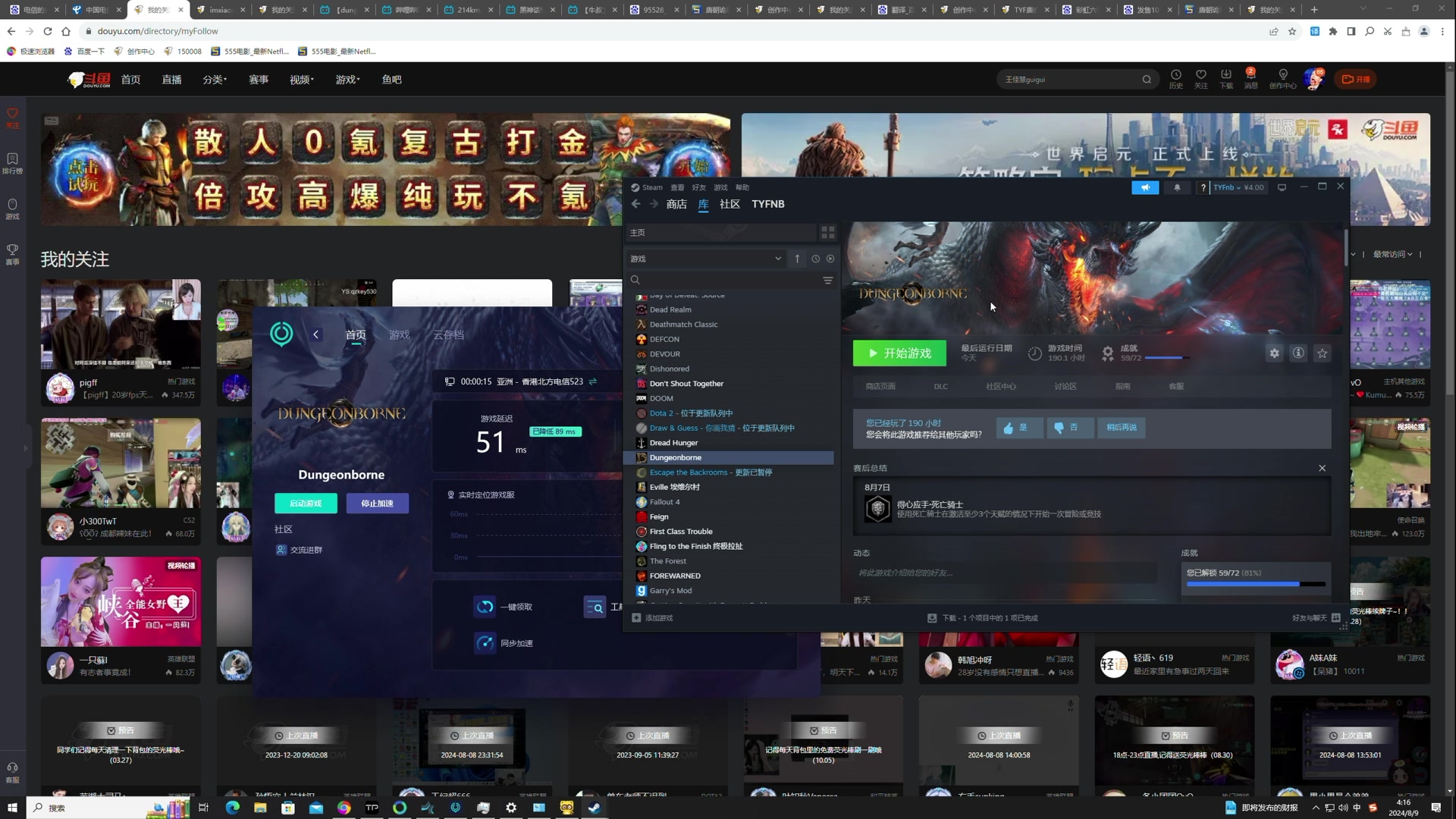Image resolution: width=1456 pixels, height=819 pixels.
Task: Open Steam from Windows taskbar
Action: [595, 808]
